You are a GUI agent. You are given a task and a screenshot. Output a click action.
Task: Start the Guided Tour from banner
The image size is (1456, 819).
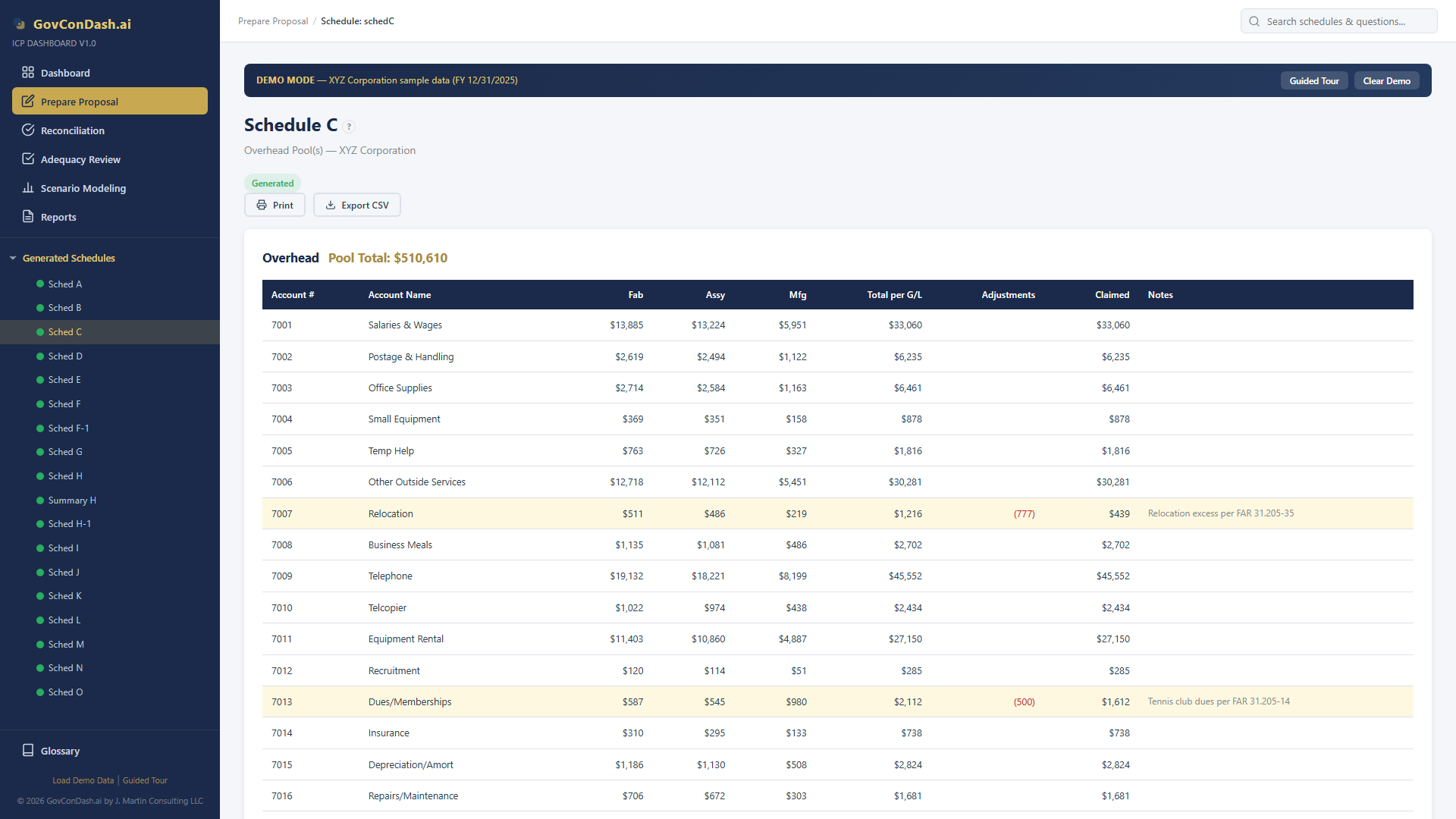1313,81
